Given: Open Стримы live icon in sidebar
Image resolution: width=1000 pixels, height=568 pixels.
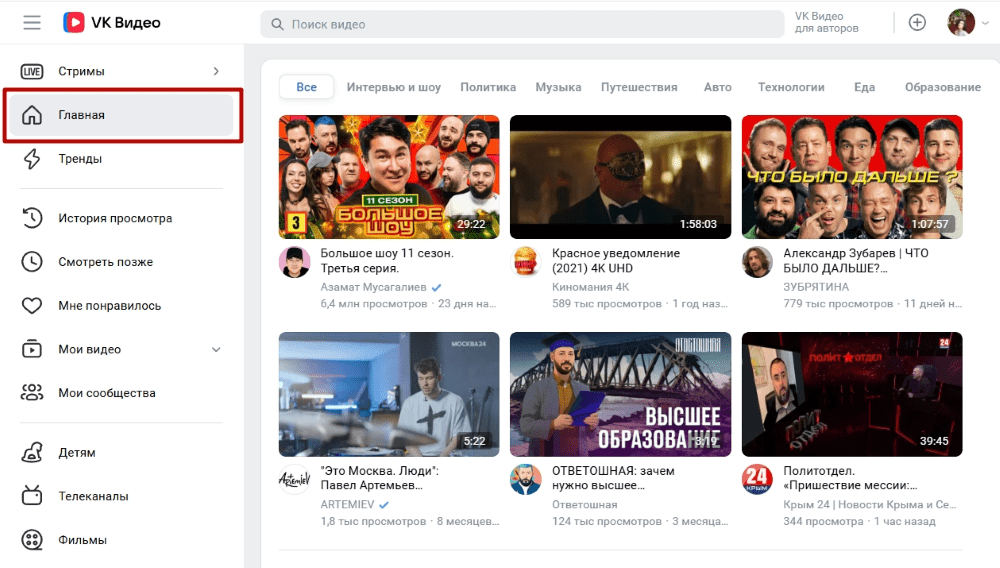Looking at the screenshot, I should [x=32, y=71].
